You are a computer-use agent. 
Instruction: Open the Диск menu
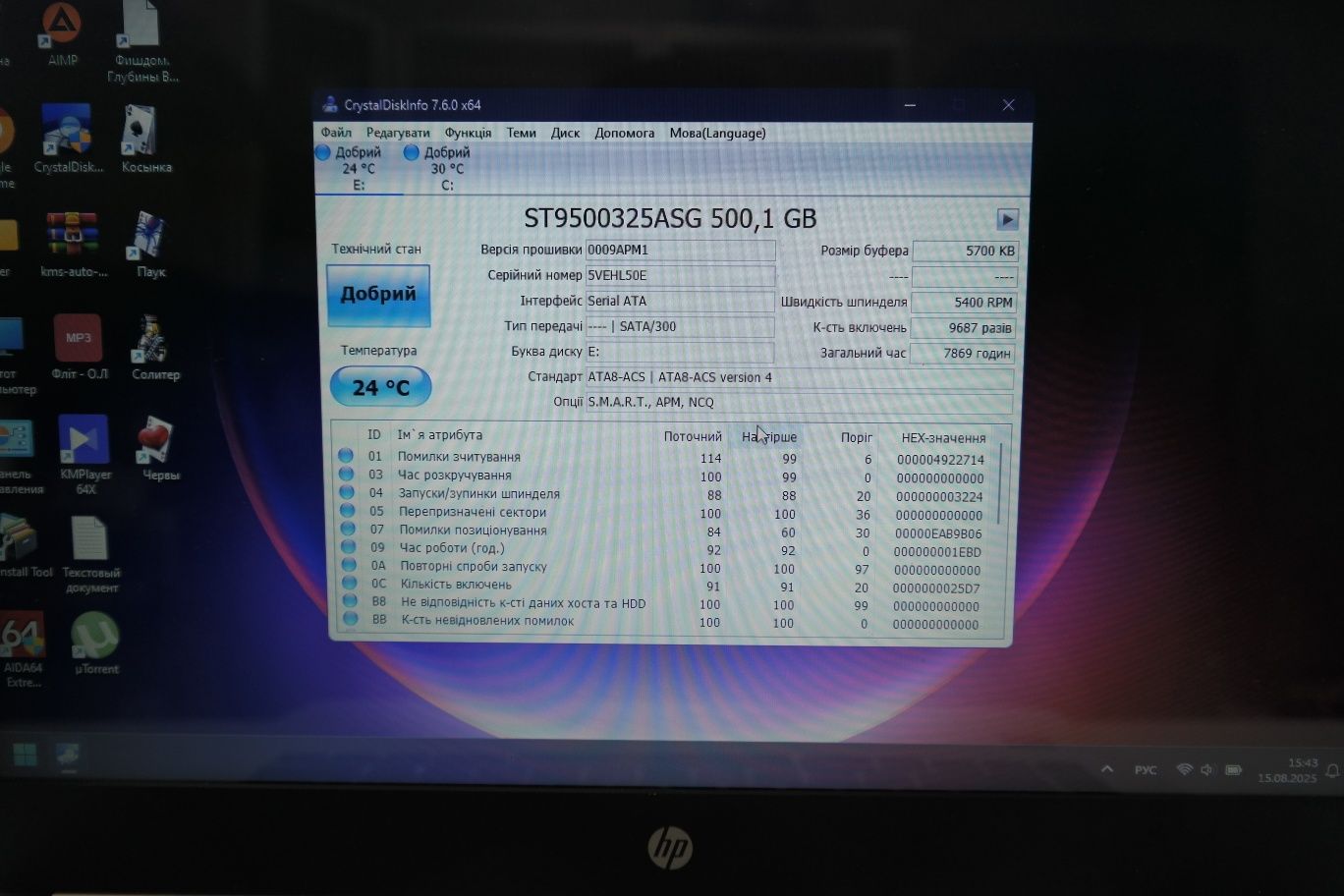pos(565,133)
